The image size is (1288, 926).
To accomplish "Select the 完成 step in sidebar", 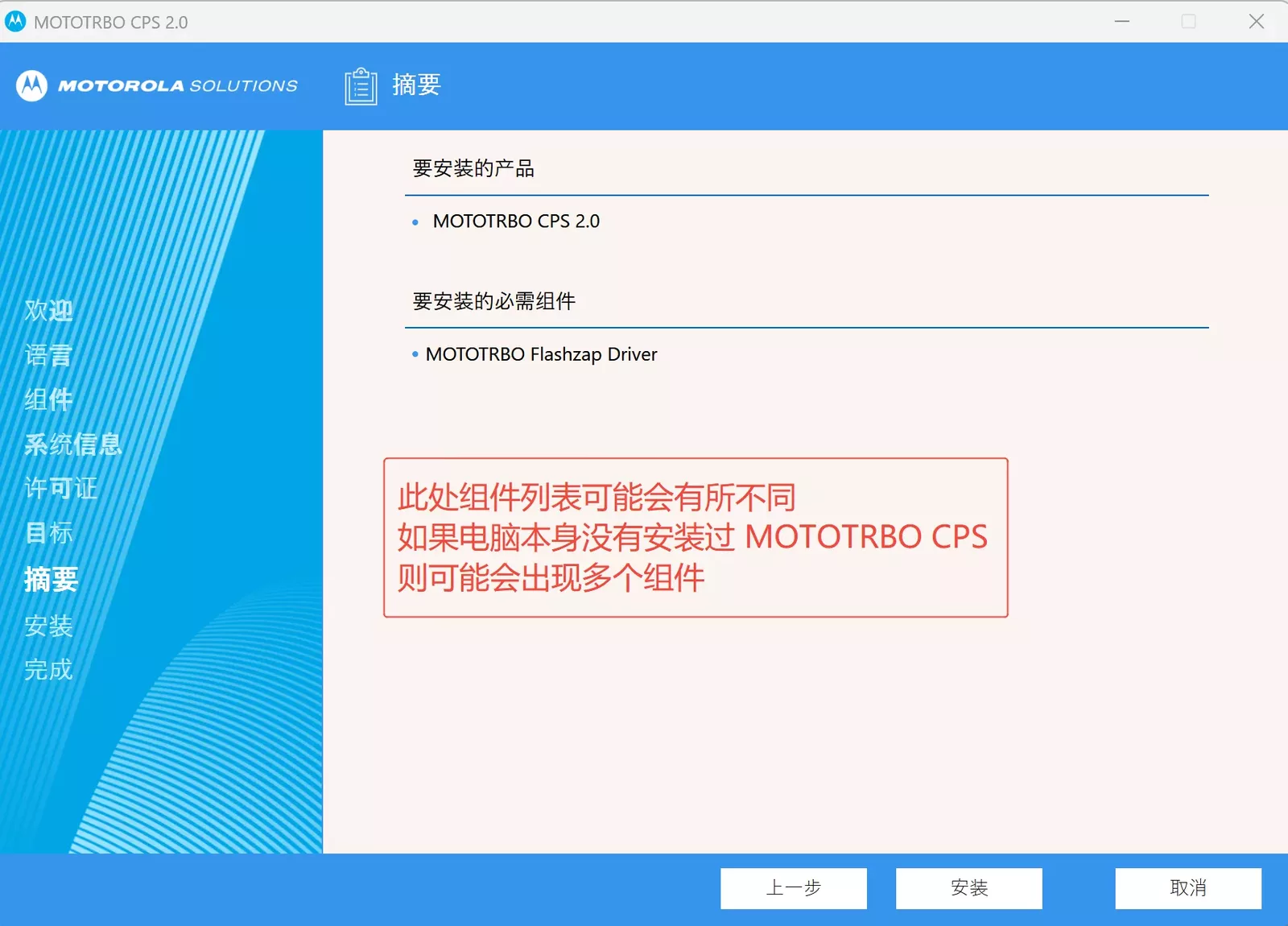I will 48,670.
